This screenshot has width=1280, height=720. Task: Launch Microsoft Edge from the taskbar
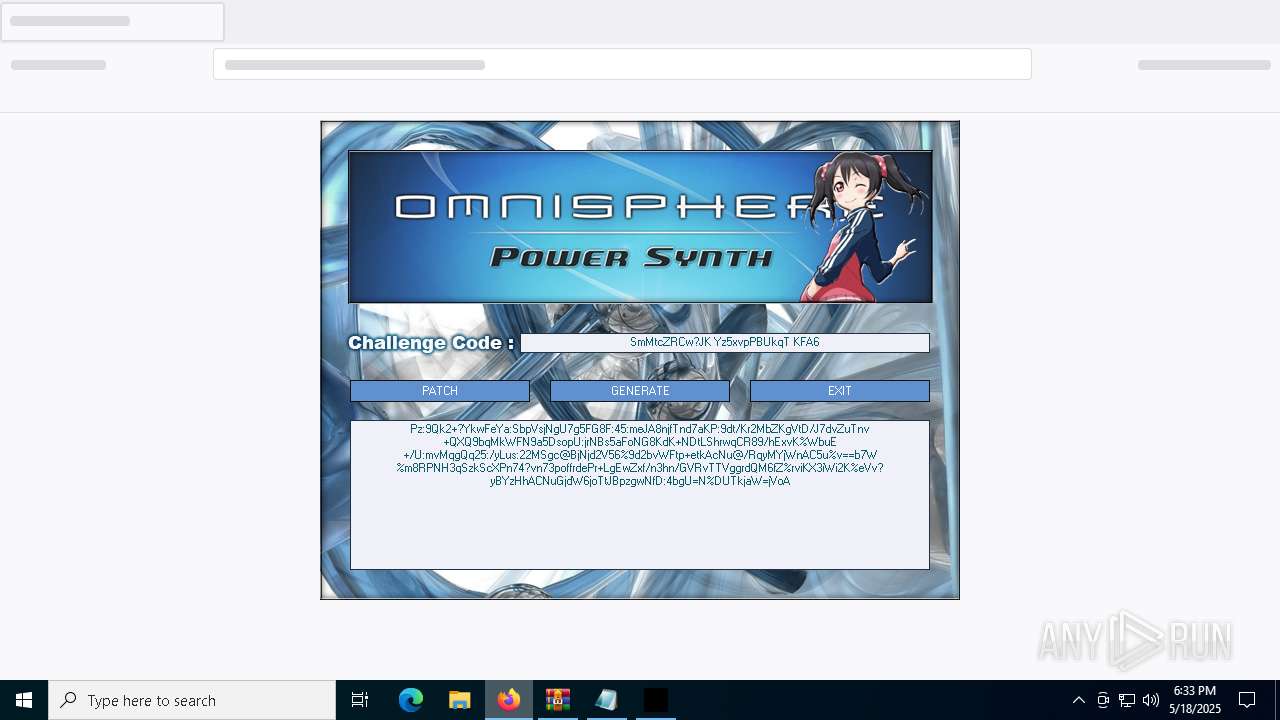(411, 700)
